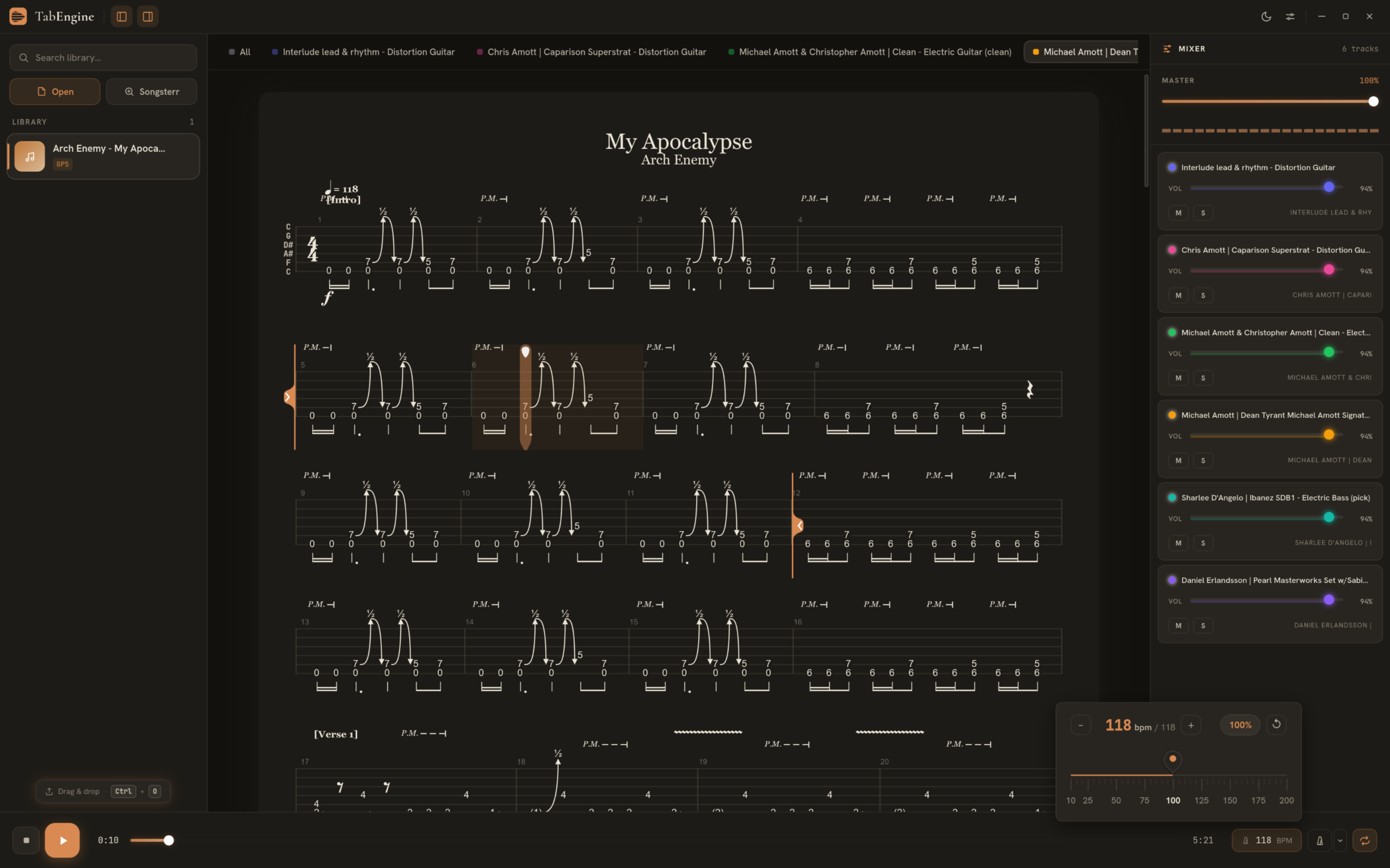1390x868 pixels.
Task: Solo the Michael Amott & Christopher Amott Clean track
Action: 1203,378
